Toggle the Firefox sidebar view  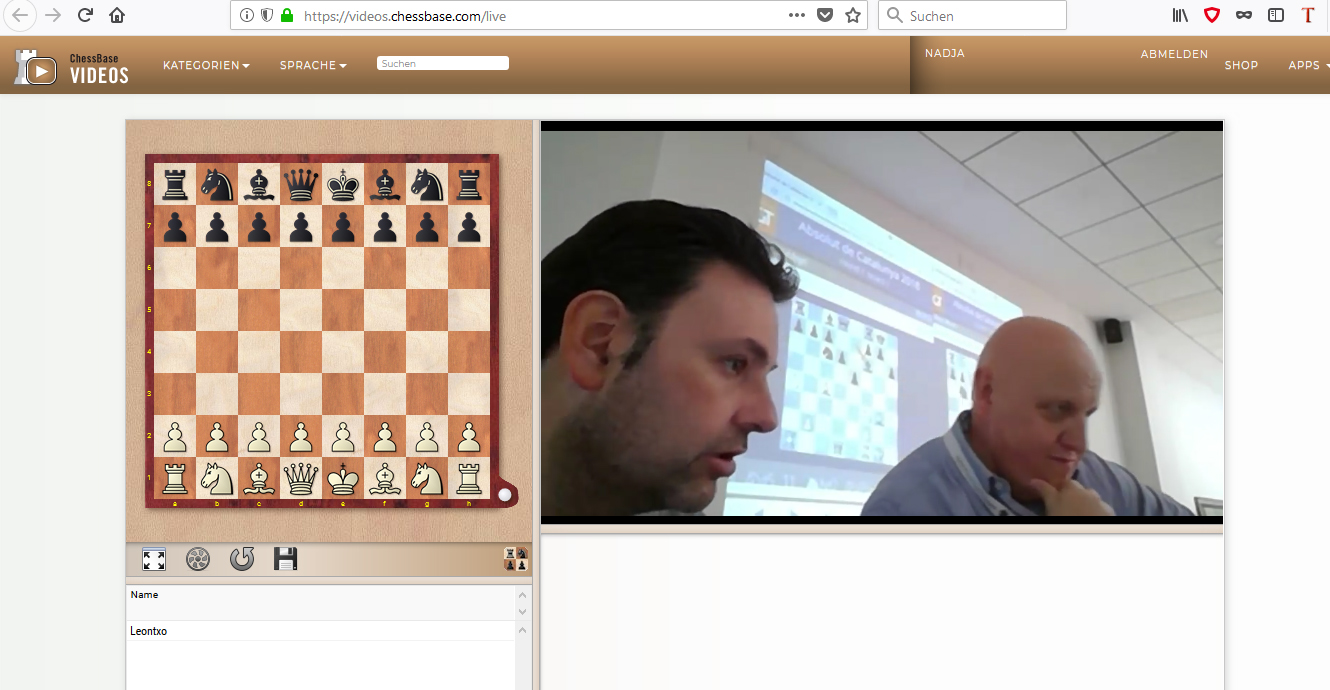[1275, 15]
